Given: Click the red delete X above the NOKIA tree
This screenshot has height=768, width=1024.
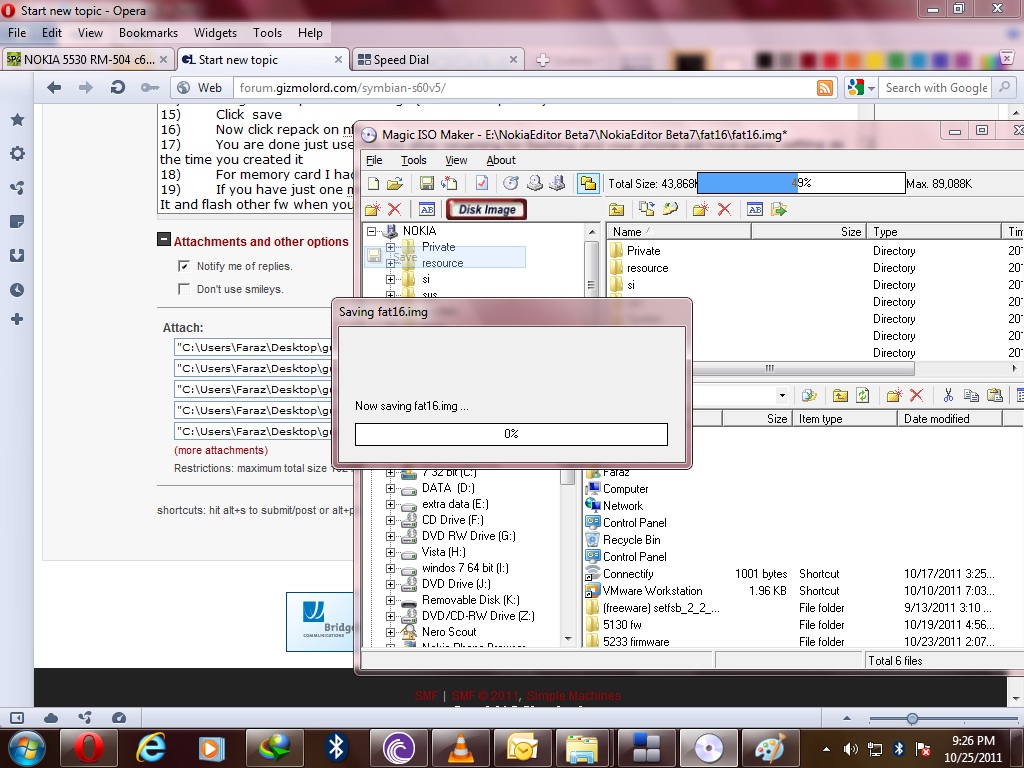Looking at the screenshot, I should tap(394, 209).
